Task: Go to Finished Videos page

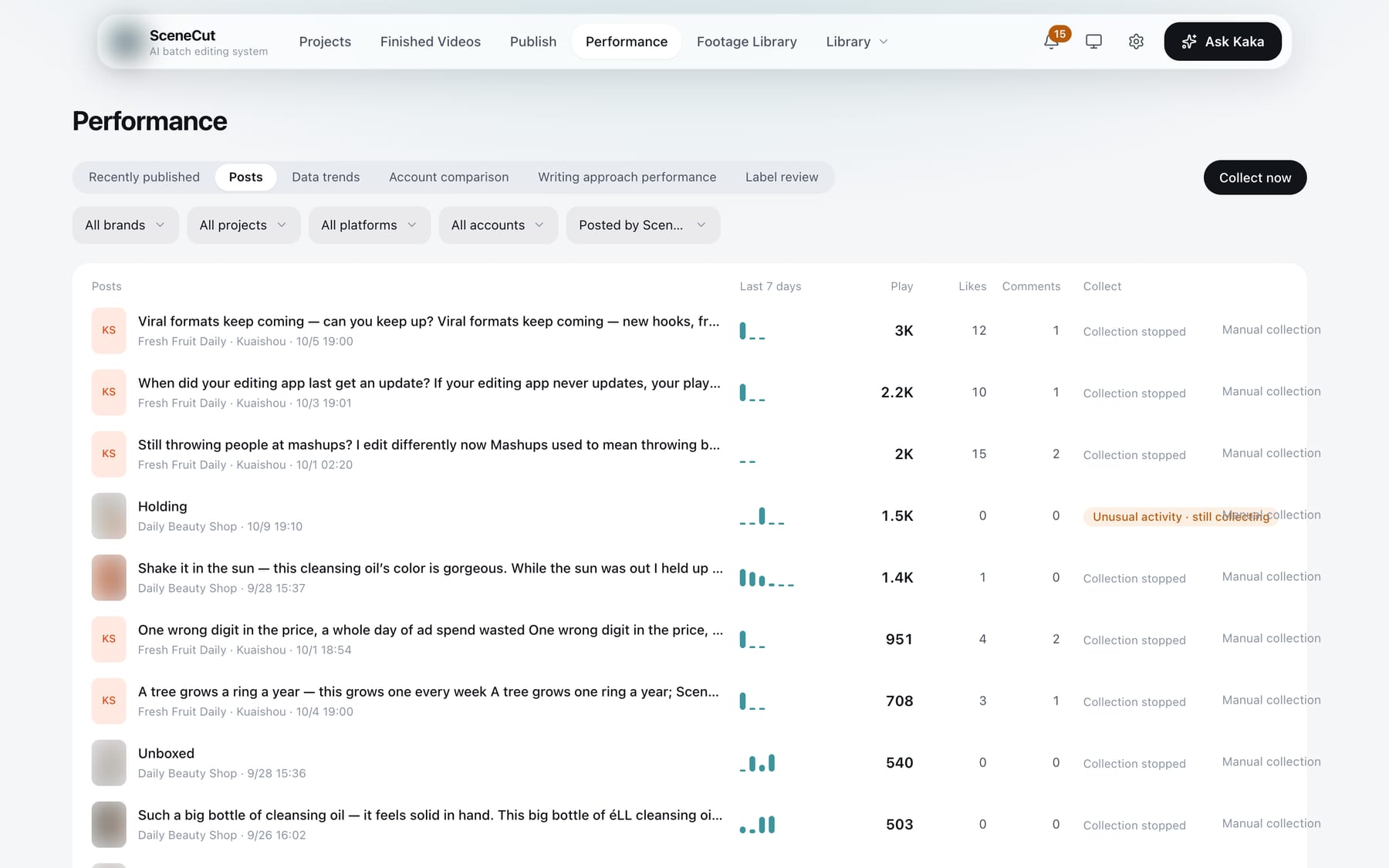Action: click(x=431, y=42)
